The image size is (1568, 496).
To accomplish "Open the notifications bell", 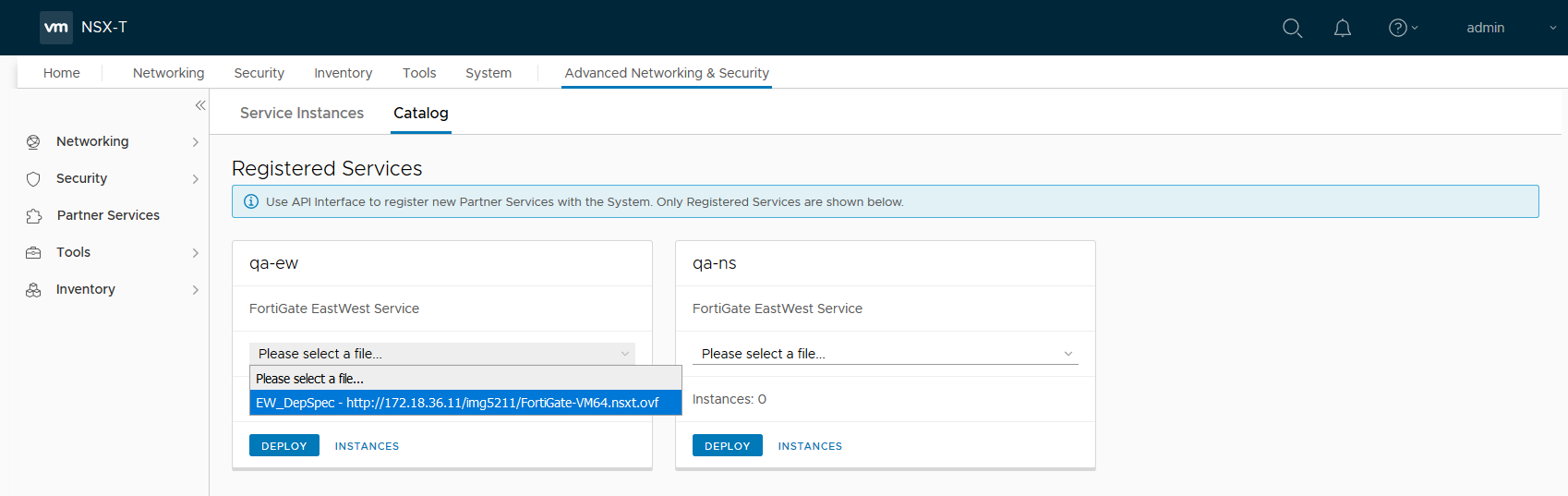I will [x=1343, y=29].
